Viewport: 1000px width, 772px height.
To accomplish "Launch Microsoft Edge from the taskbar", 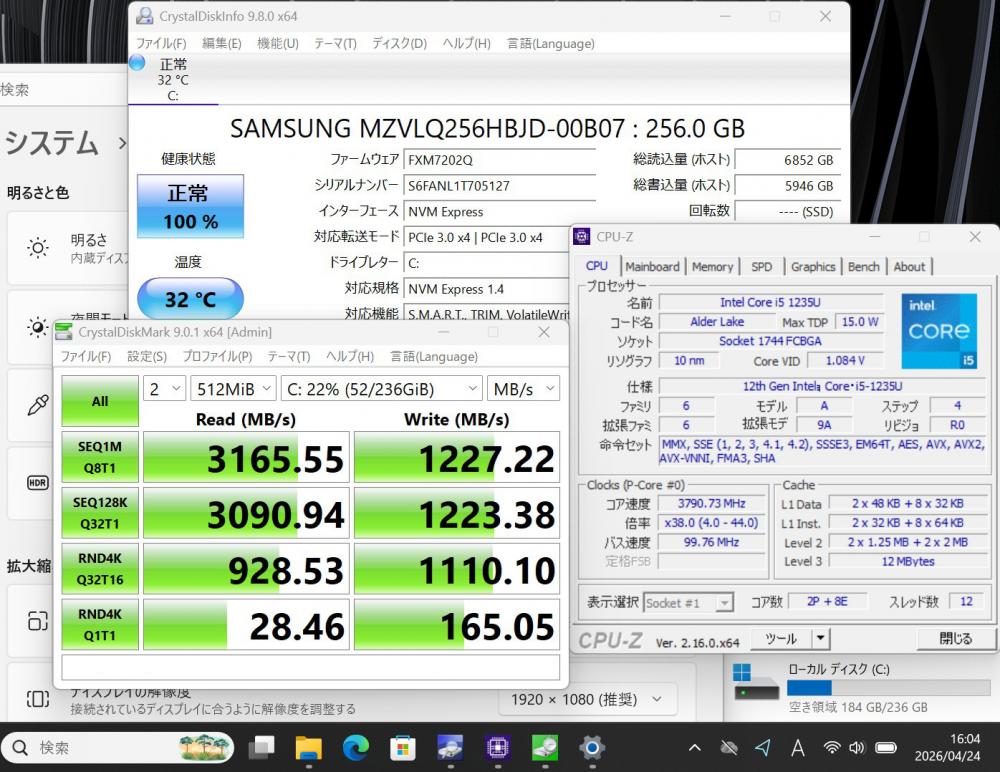I will pos(356,747).
